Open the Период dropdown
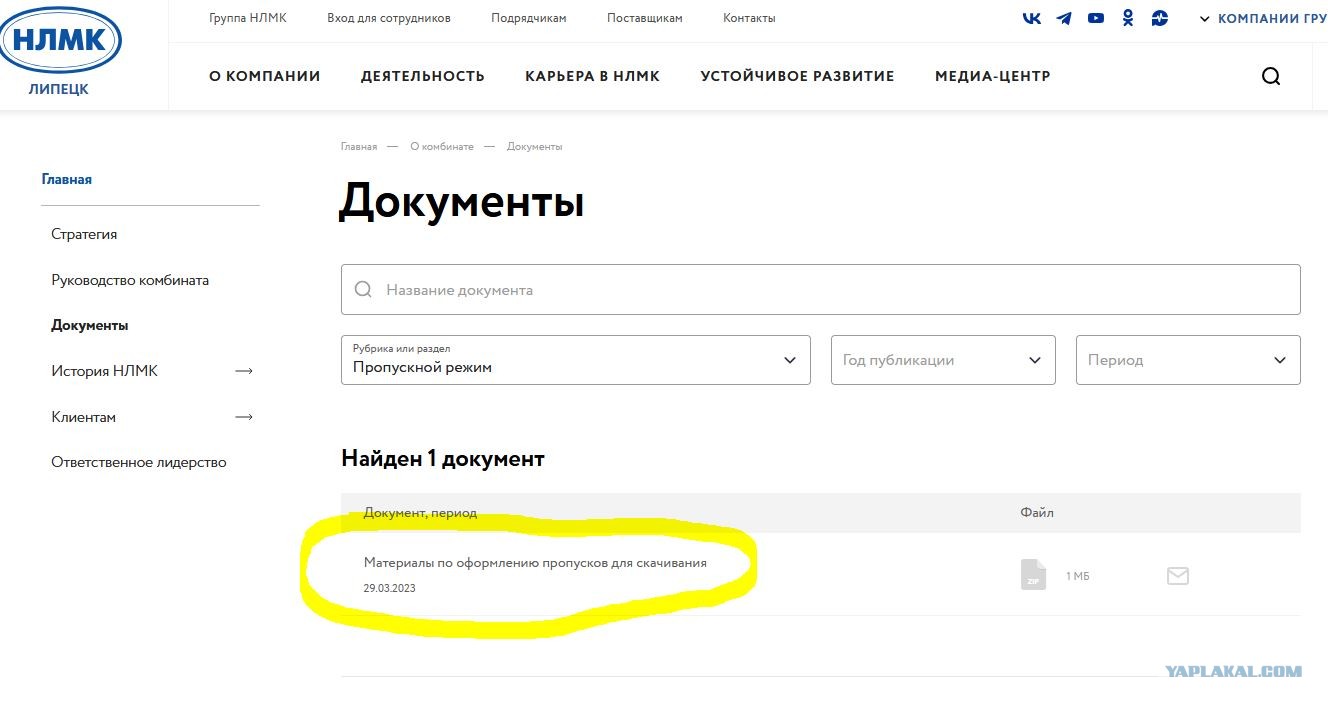The height and width of the screenshot is (701, 1328). tap(1188, 360)
